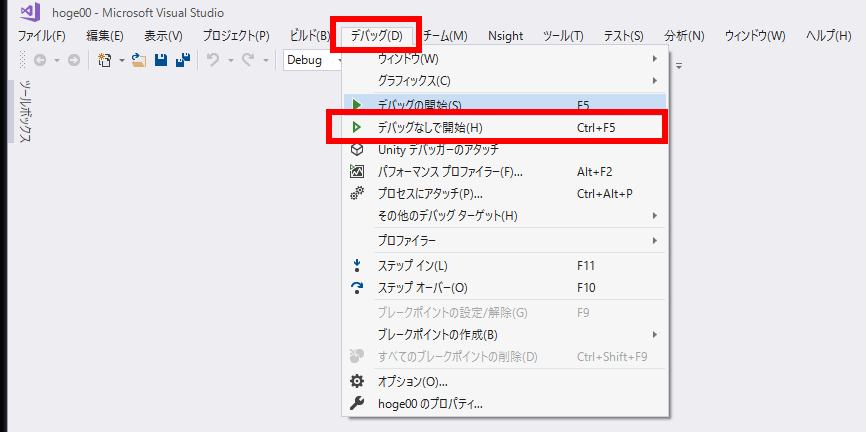Select パフォーマンス プロファイラー(F)... menu item
This screenshot has width=866, height=432.
(x=505, y=172)
